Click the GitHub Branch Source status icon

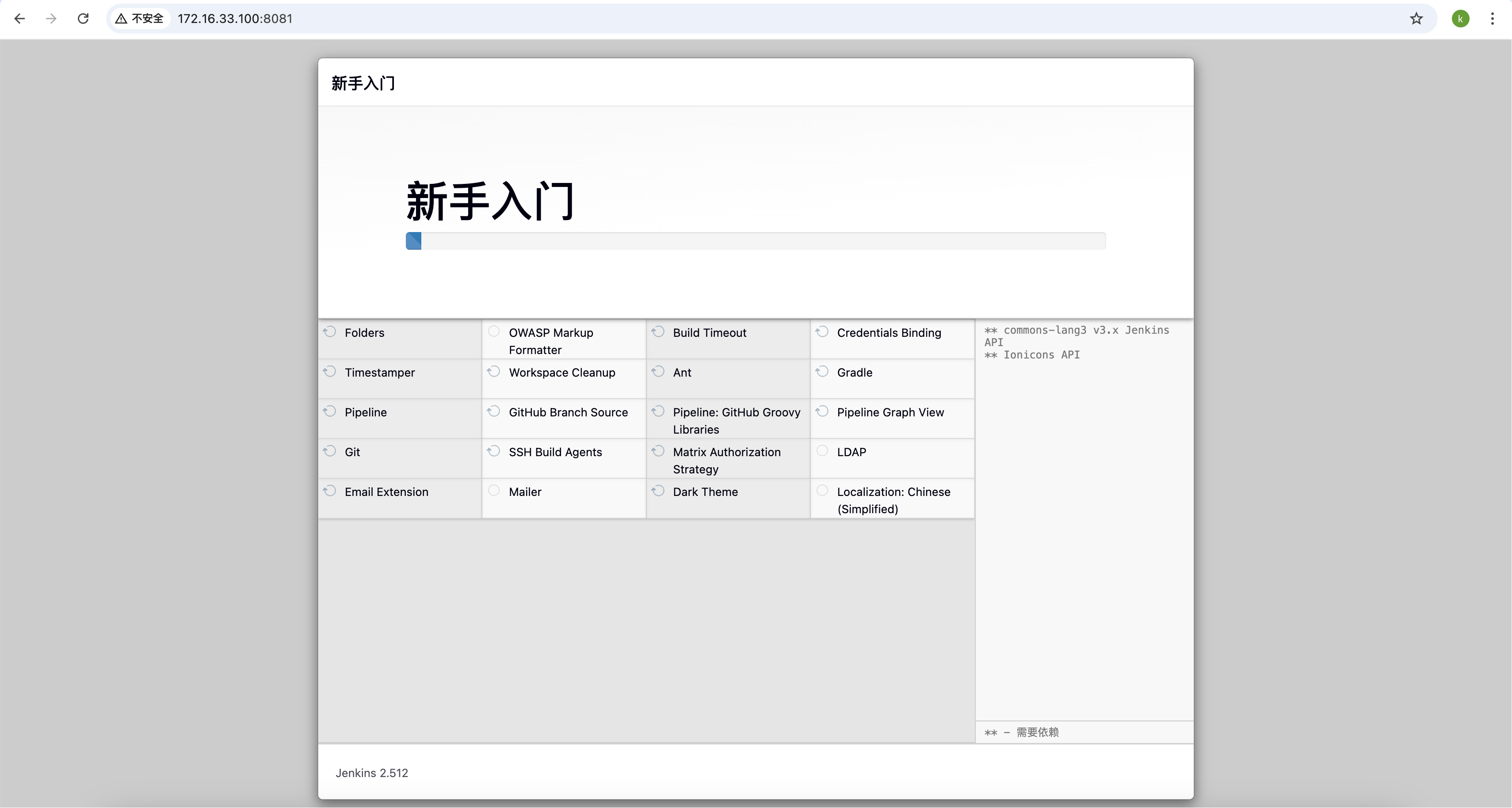(494, 412)
